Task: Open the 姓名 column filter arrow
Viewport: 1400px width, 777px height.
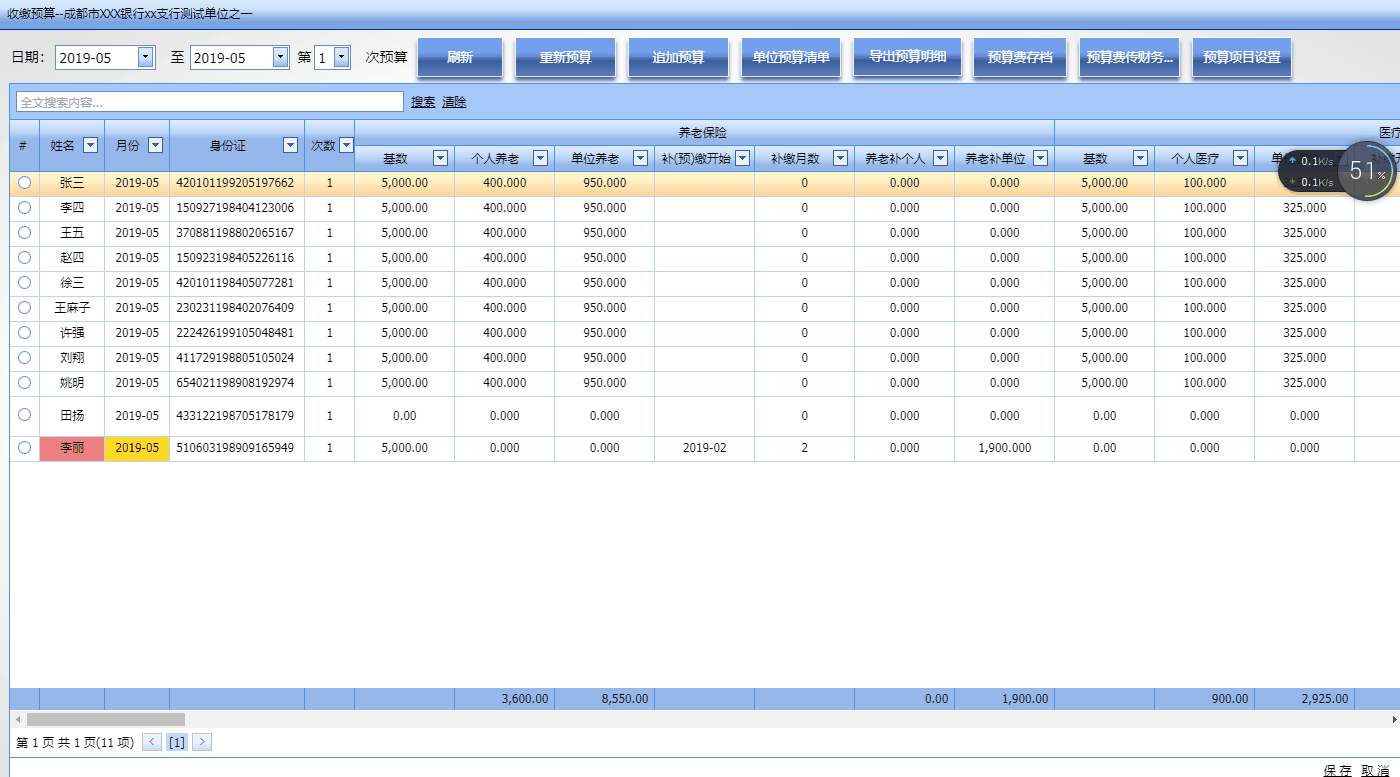Action: pyautogui.click(x=90, y=146)
